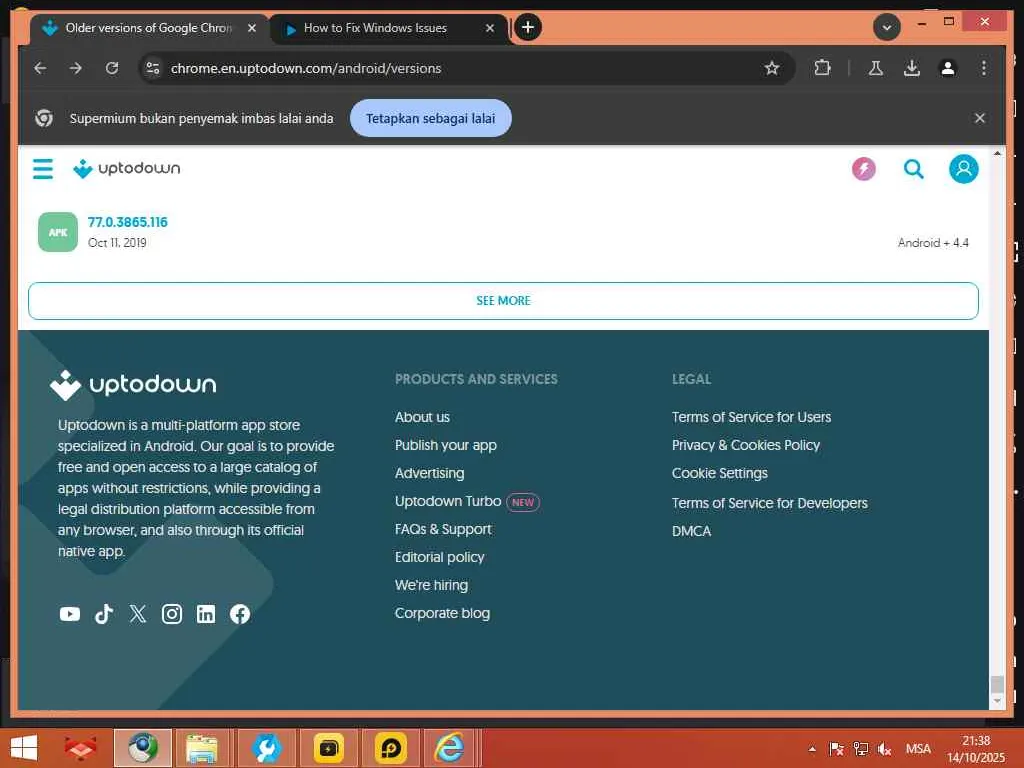Viewport: 1024px width, 768px height.
Task: Click the green APK icon
Action: [57, 232]
